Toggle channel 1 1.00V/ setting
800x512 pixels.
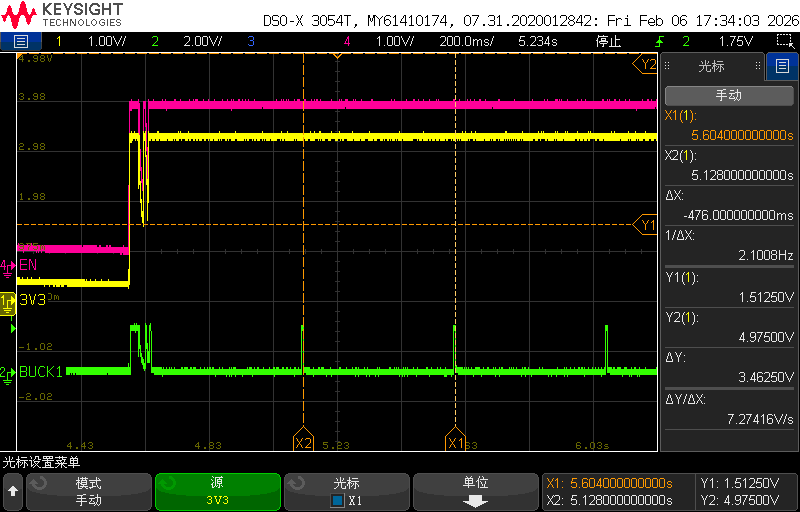[x=92, y=41]
